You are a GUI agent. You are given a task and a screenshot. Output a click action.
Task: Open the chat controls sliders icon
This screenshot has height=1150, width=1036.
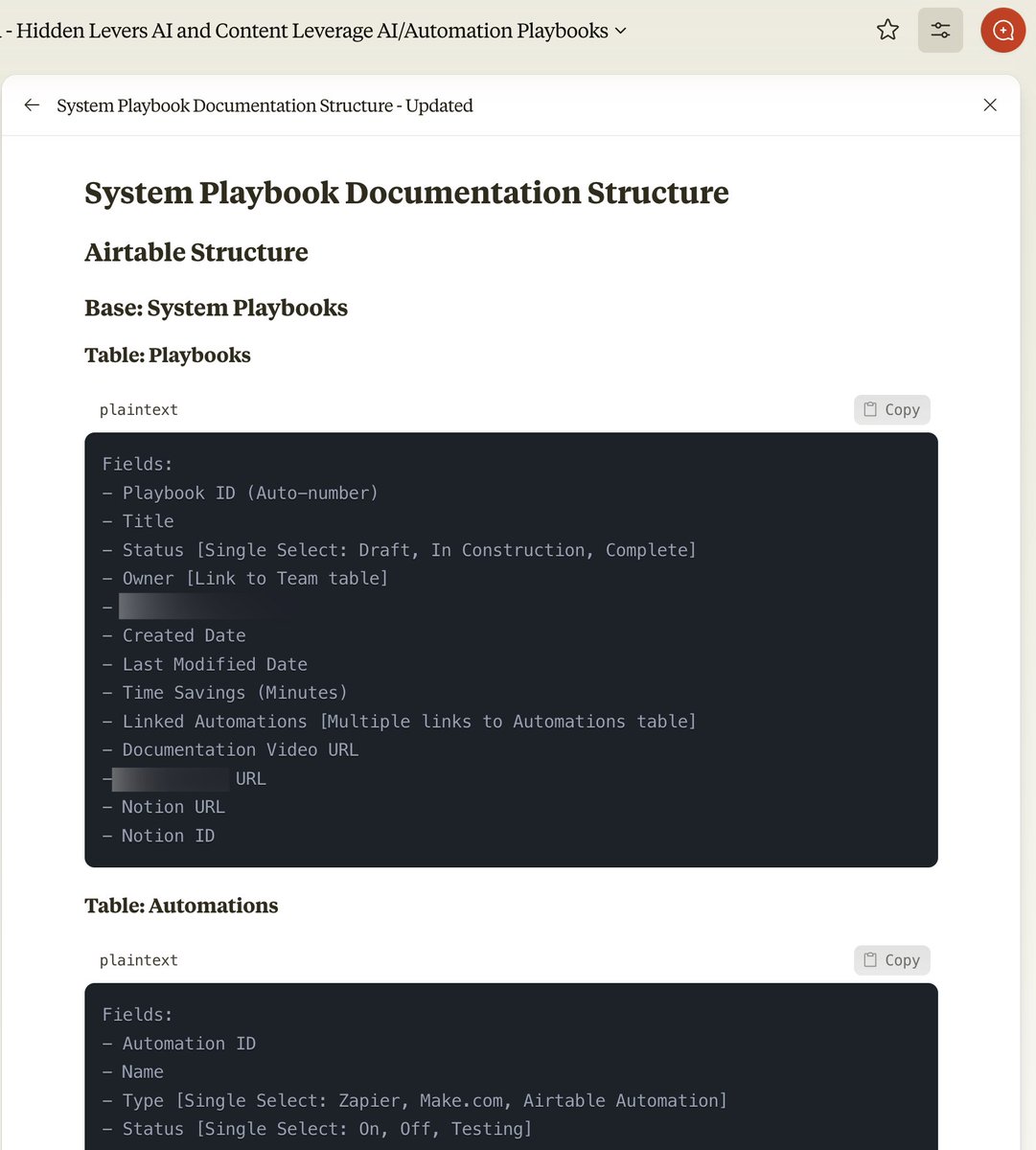tap(940, 30)
